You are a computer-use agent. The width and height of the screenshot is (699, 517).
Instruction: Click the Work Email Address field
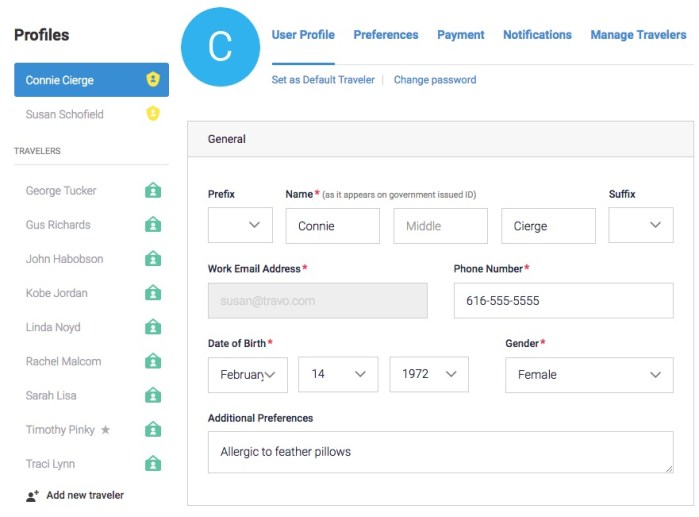(318, 301)
